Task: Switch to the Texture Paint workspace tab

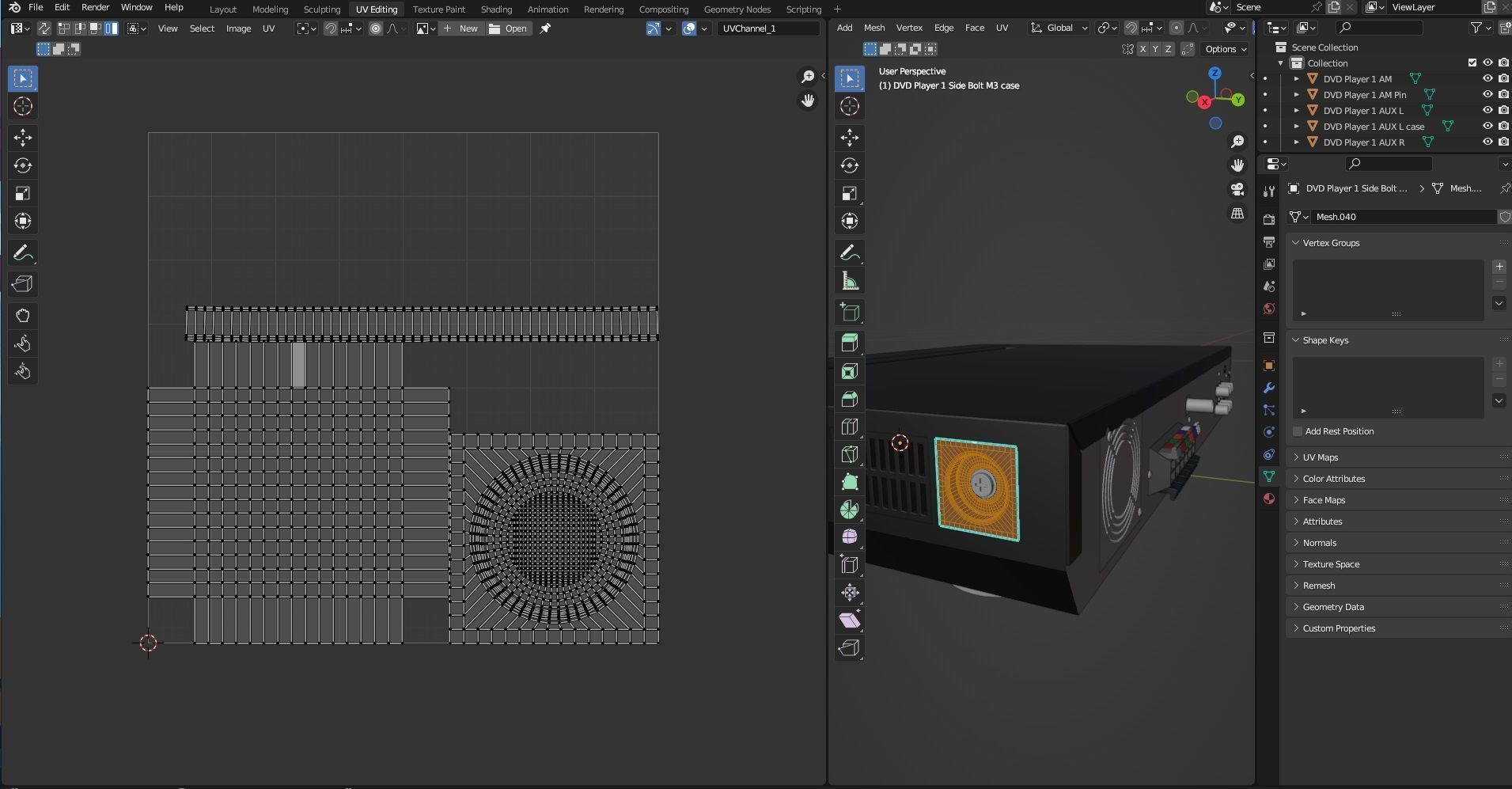Action: tap(439, 9)
